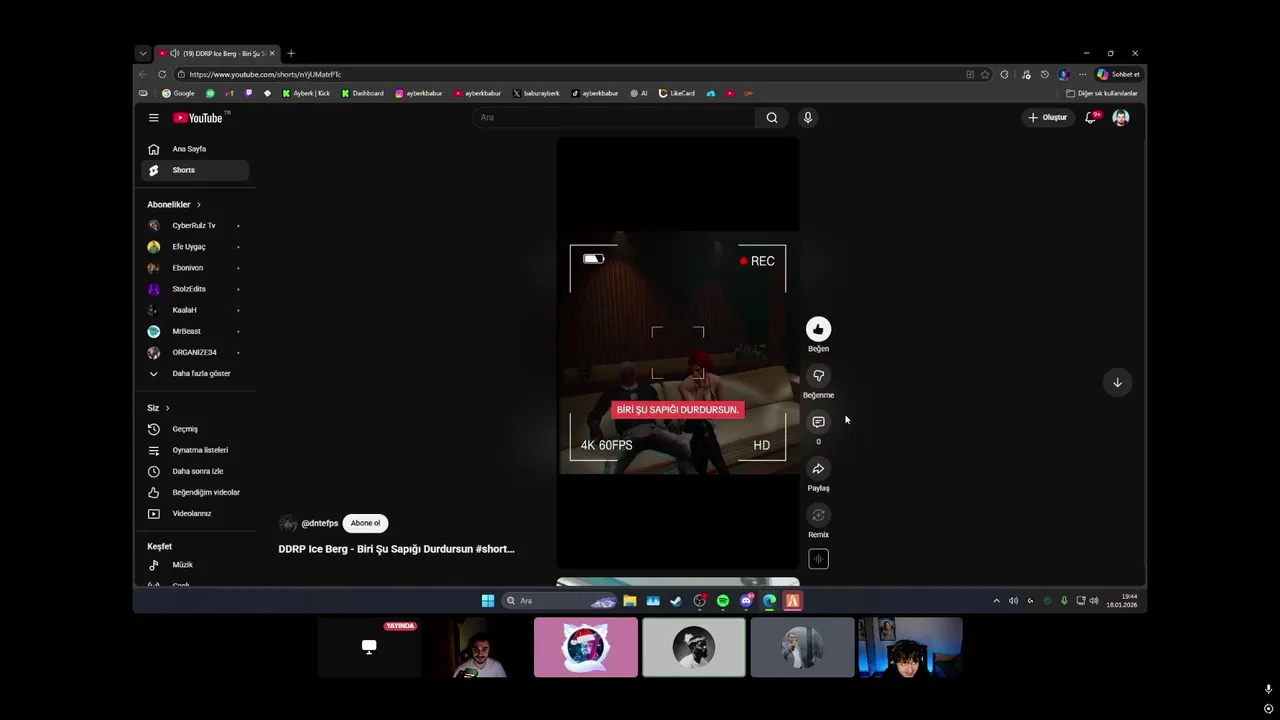This screenshot has width=1280, height=720.
Task: Open comments for the short
Action: click(x=818, y=422)
